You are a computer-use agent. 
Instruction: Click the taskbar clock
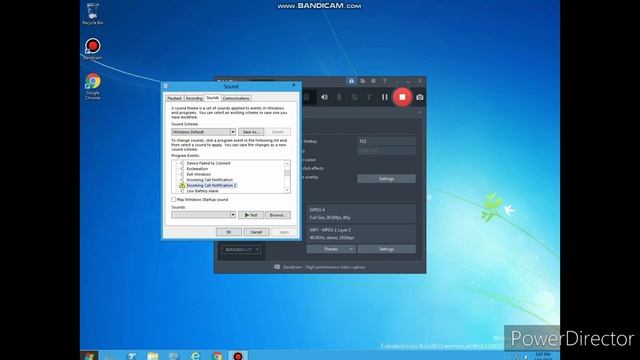click(543, 356)
